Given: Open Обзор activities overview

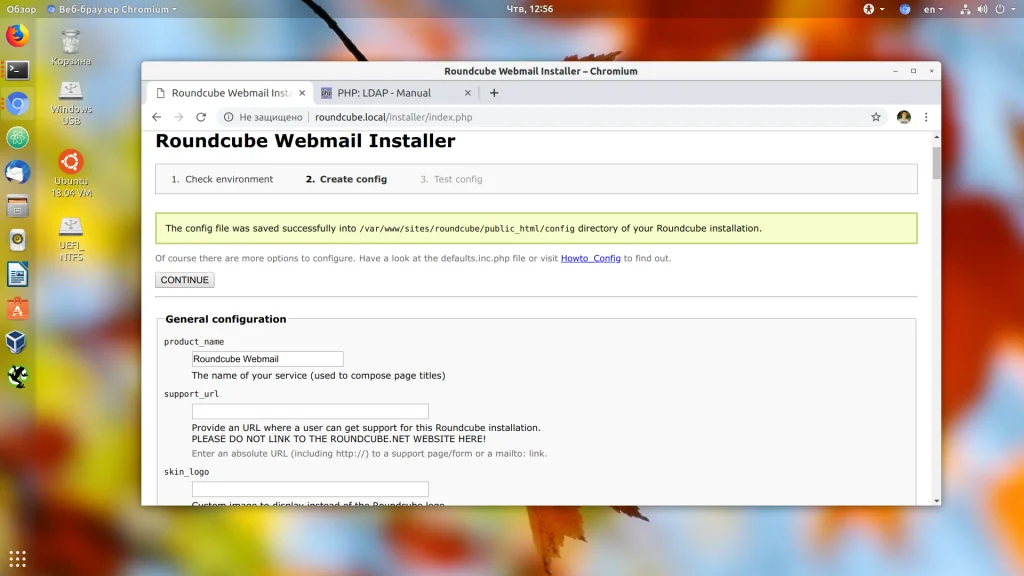Looking at the screenshot, I should pyautogui.click(x=21, y=9).
